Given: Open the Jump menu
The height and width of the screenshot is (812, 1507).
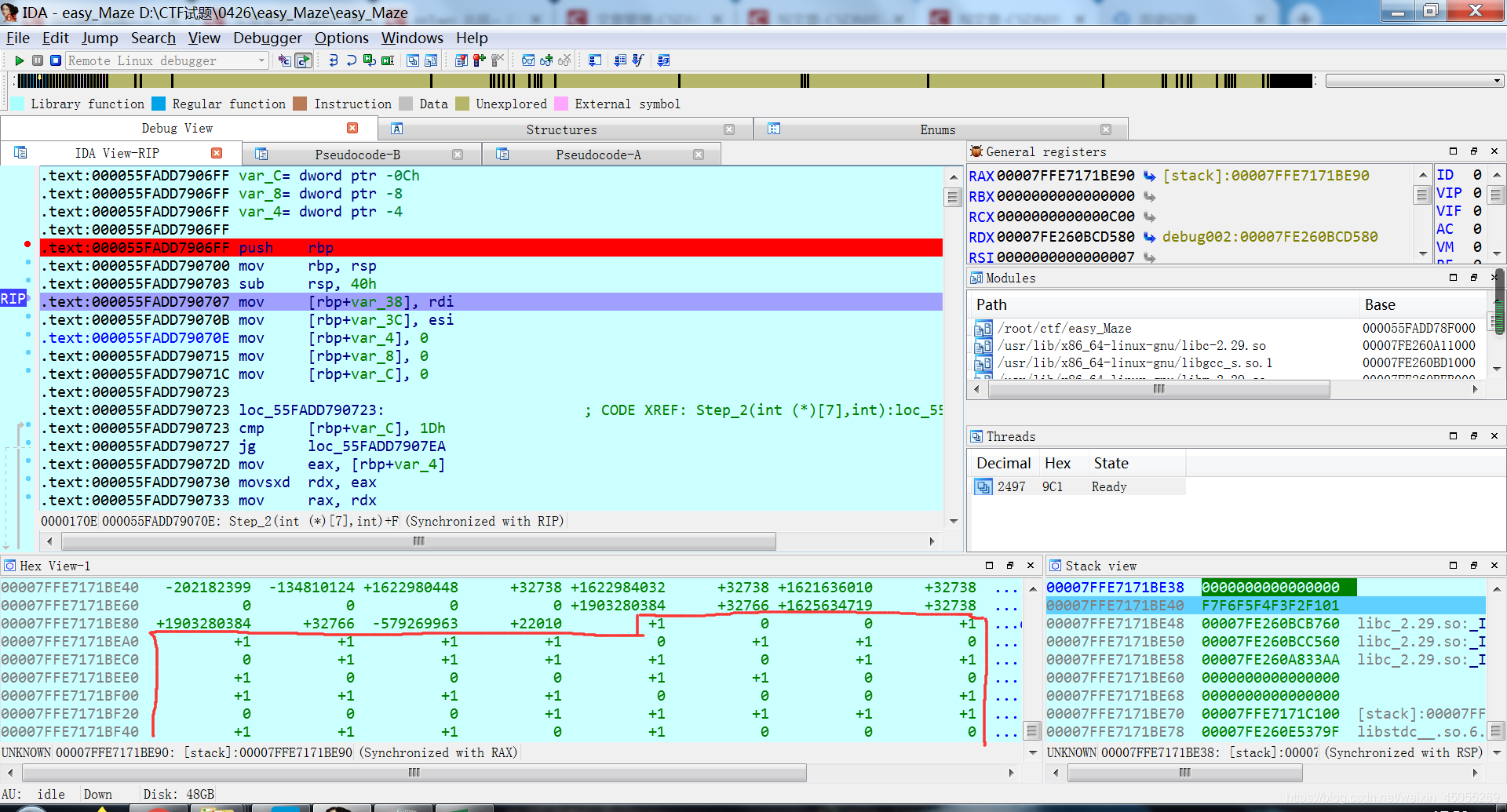Looking at the screenshot, I should pos(100,38).
